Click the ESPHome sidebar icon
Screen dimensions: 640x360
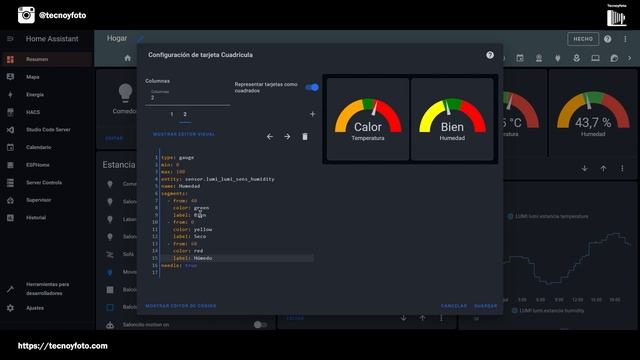(10, 165)
